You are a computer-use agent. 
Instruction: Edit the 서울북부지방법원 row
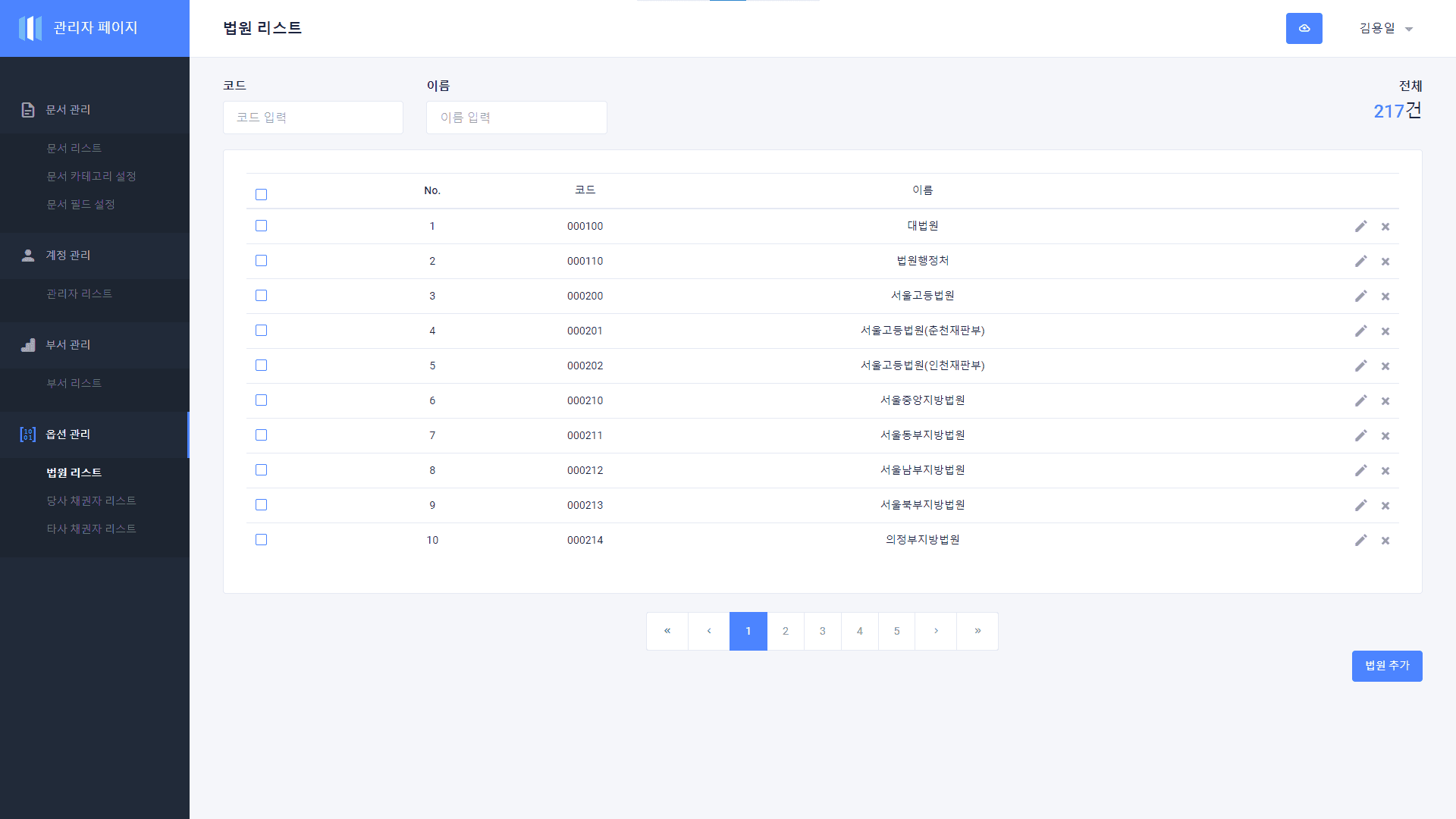click(1361, 505)
